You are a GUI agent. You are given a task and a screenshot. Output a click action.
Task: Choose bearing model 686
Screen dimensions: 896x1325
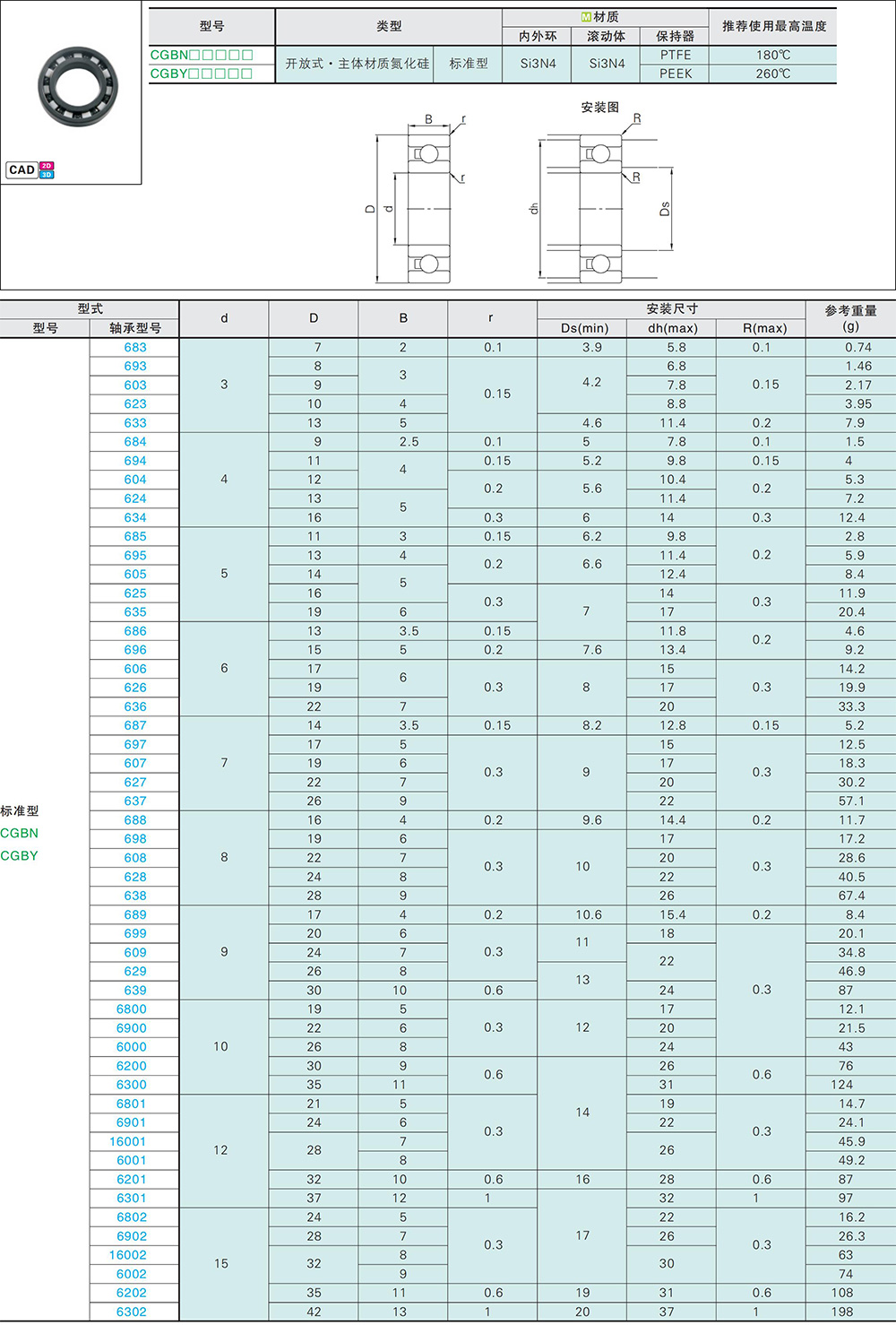coord(135,630)
